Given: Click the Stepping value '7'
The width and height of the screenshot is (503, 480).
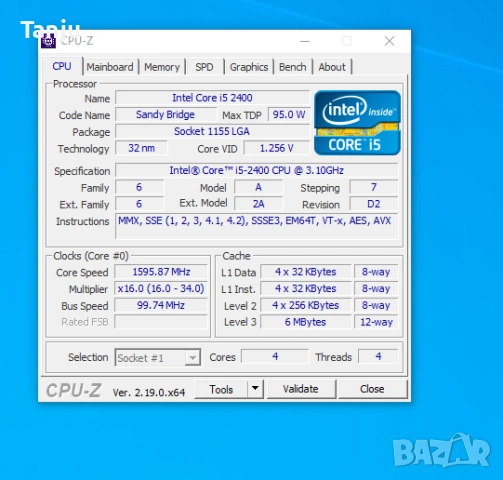Looking at the screenshot, I should point(374,187).
